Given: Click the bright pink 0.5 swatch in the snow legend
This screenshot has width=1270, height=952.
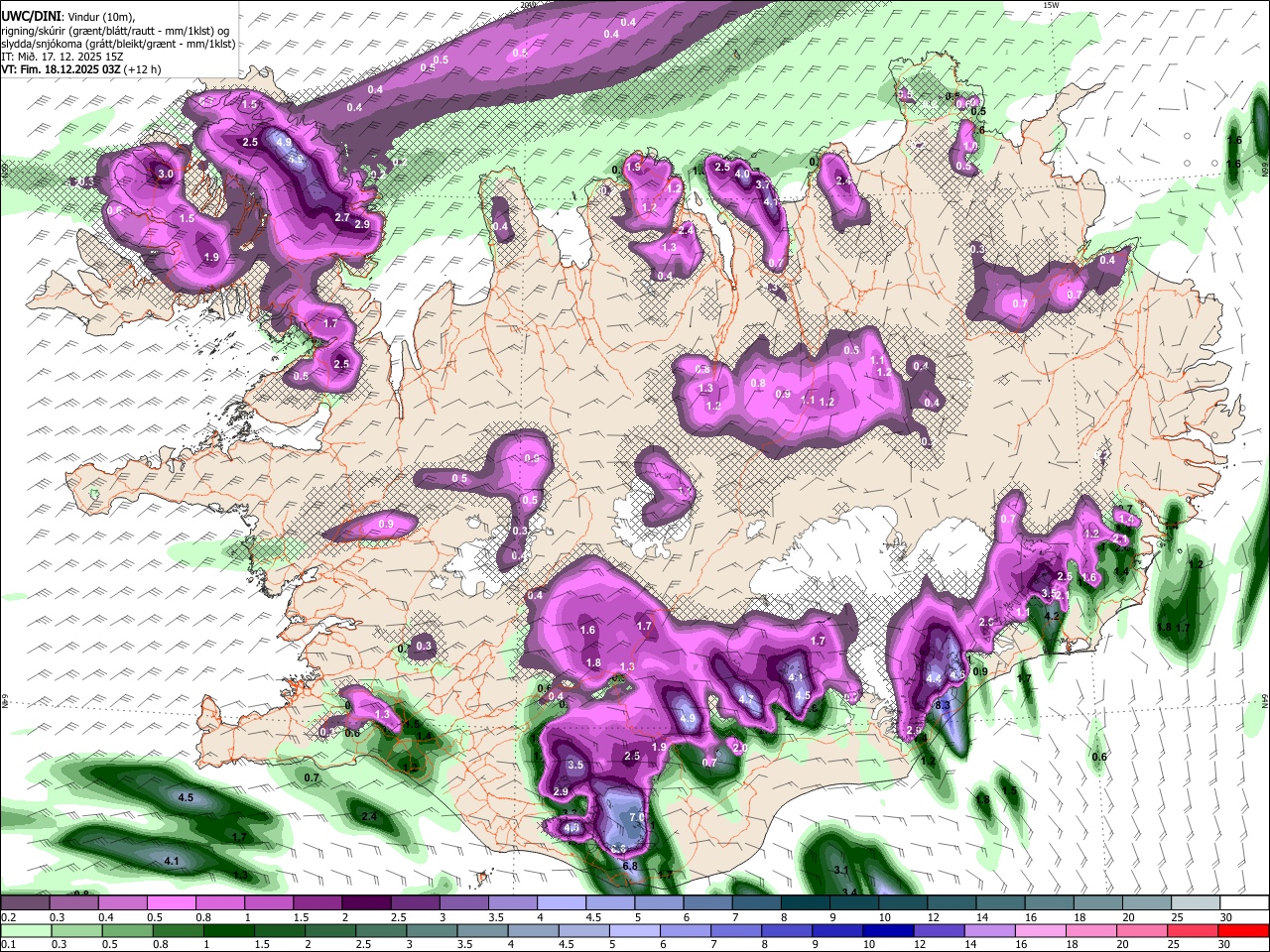Looking at the screenshot, I should tap(172, 903).
